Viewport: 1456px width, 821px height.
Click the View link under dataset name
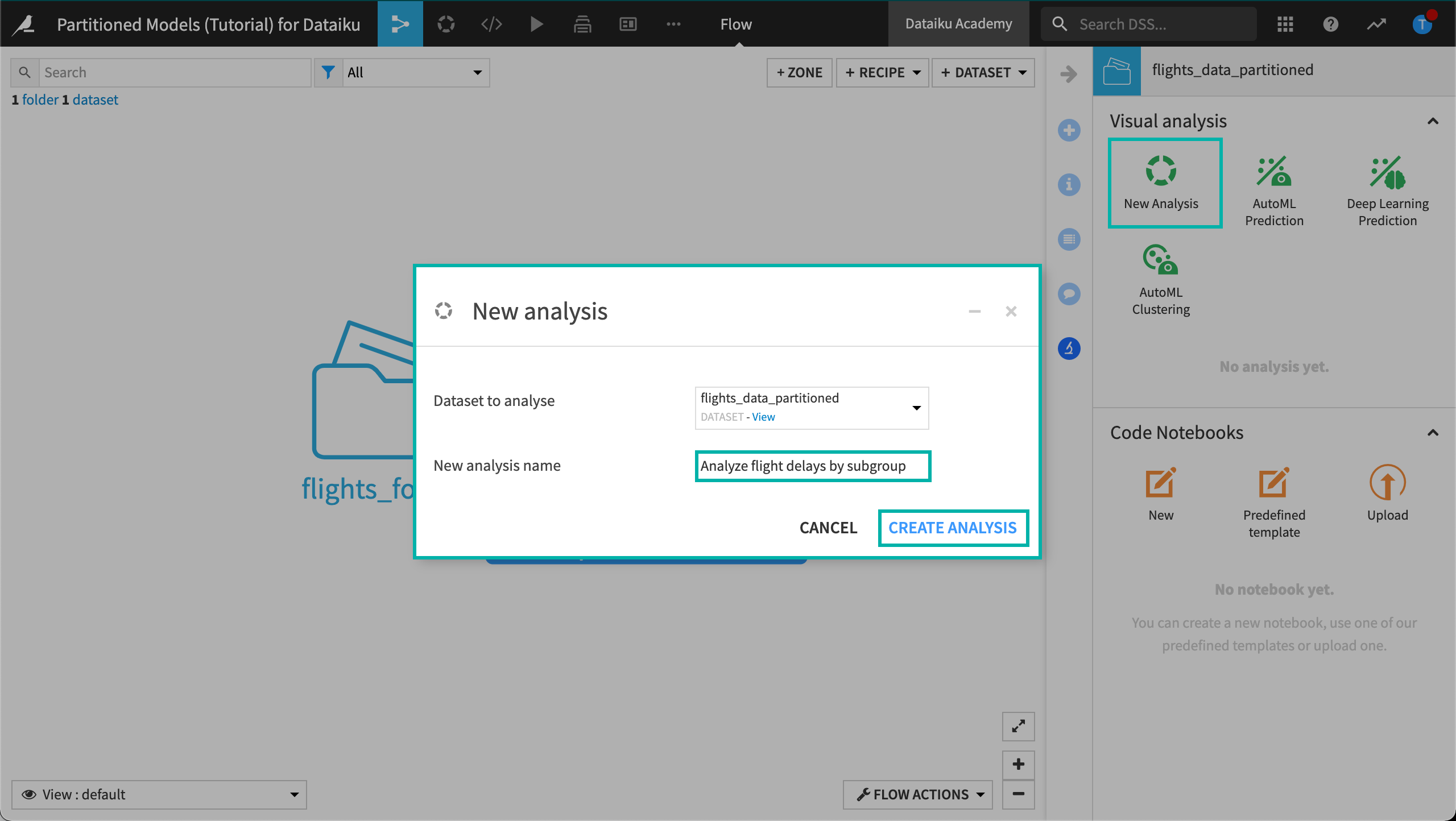(x=763, y=417)
